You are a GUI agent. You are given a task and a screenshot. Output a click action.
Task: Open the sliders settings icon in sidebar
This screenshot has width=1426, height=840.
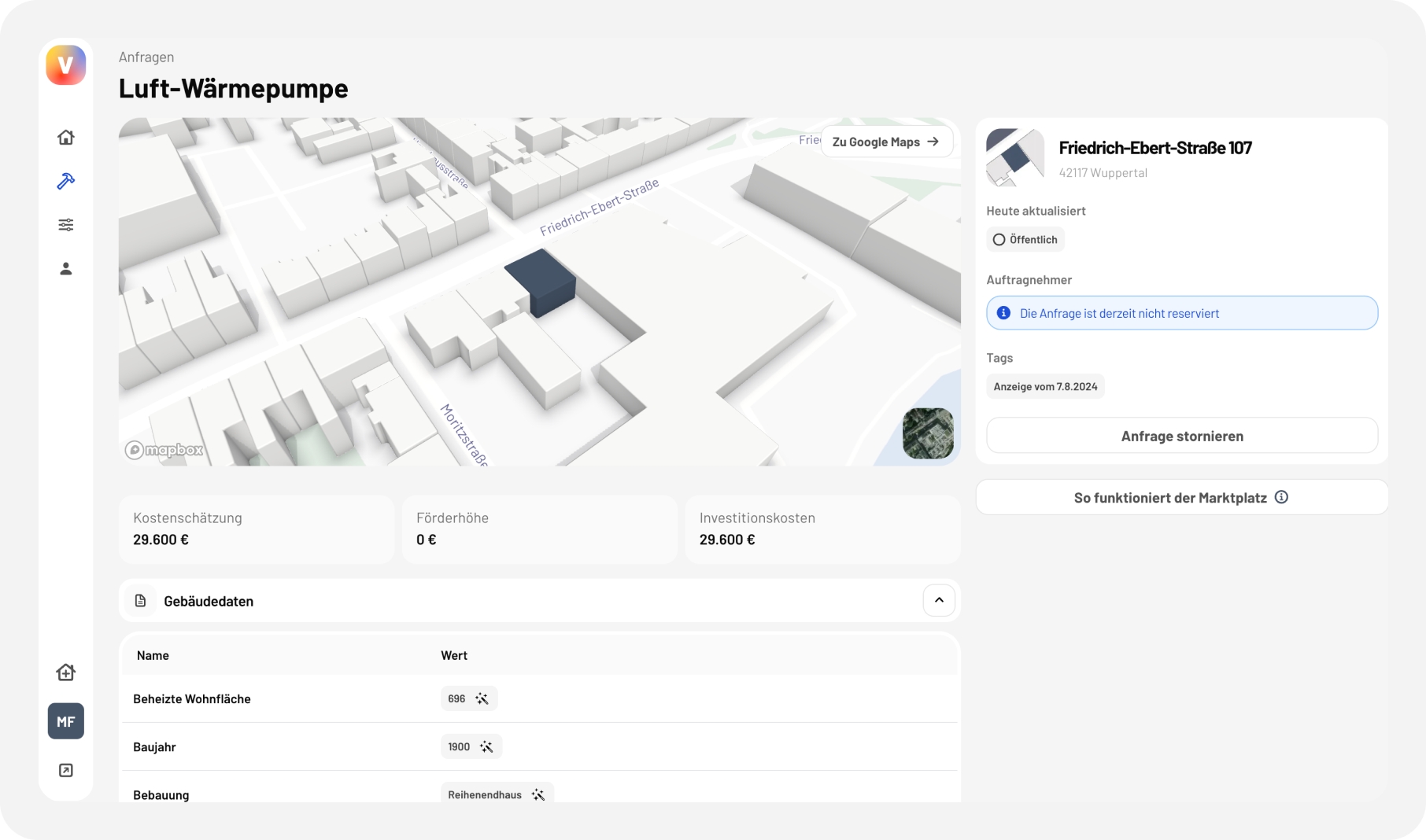[x=66, y=225]
